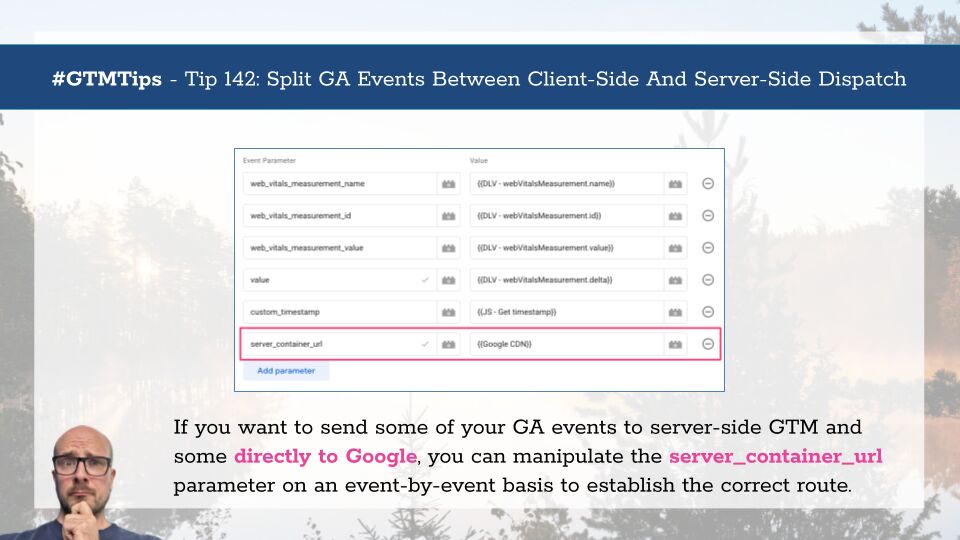Open variable picker for server_container_url parameter name
This screenshot has height=540, width=960.
pos(449,344)
